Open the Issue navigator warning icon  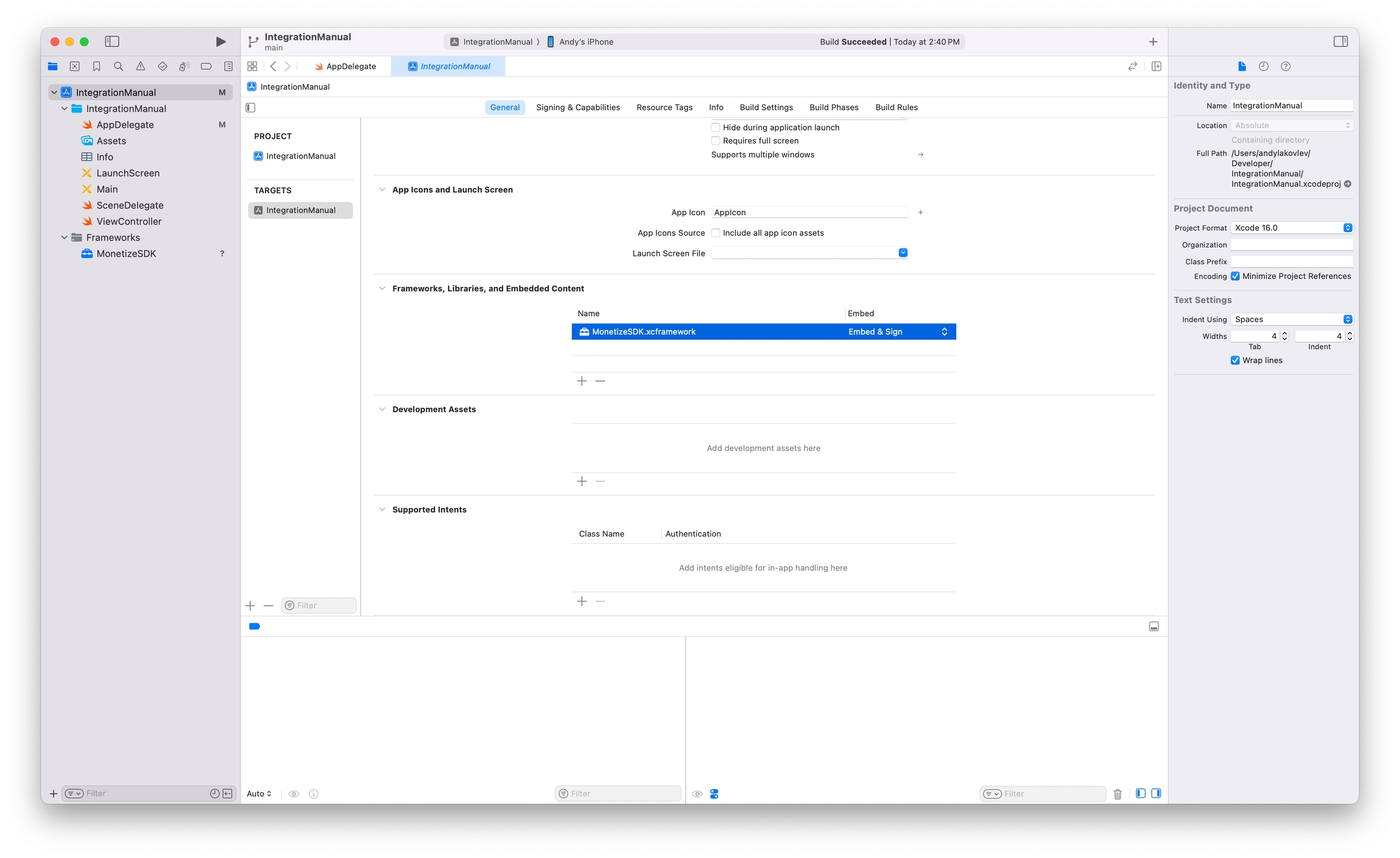(x=140, y=66)
